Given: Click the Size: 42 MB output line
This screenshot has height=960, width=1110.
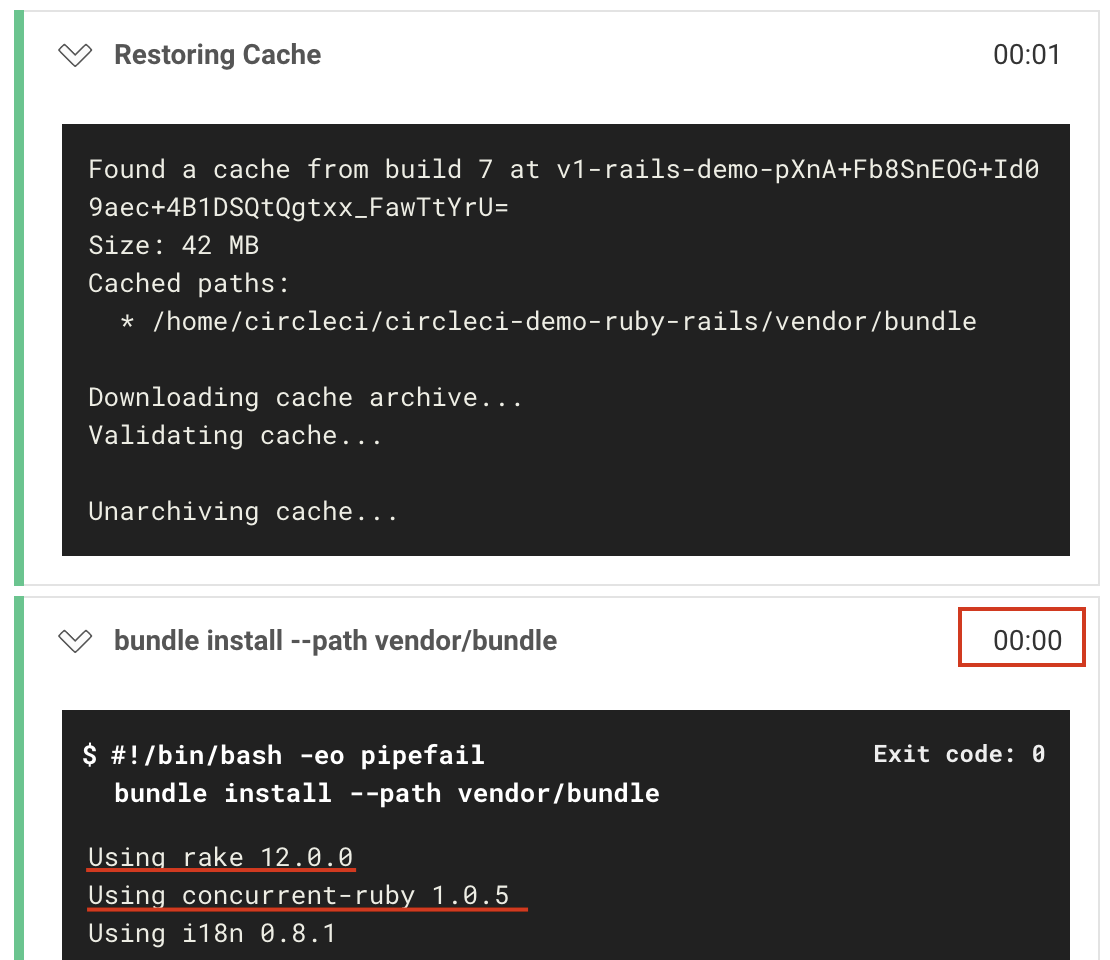Looking at the screenshot, I should pyautogui.click(x=173, y=246).
